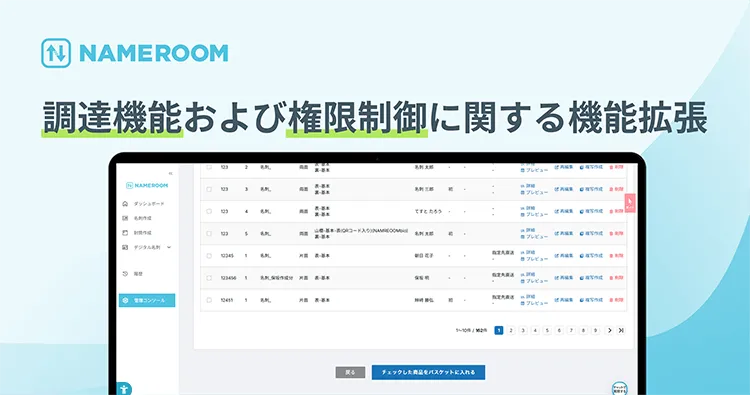750x395 pixels.
Task: Collapse the NAMEROOM sidebar with the double-chevron icon
Action: click(170, 174)
